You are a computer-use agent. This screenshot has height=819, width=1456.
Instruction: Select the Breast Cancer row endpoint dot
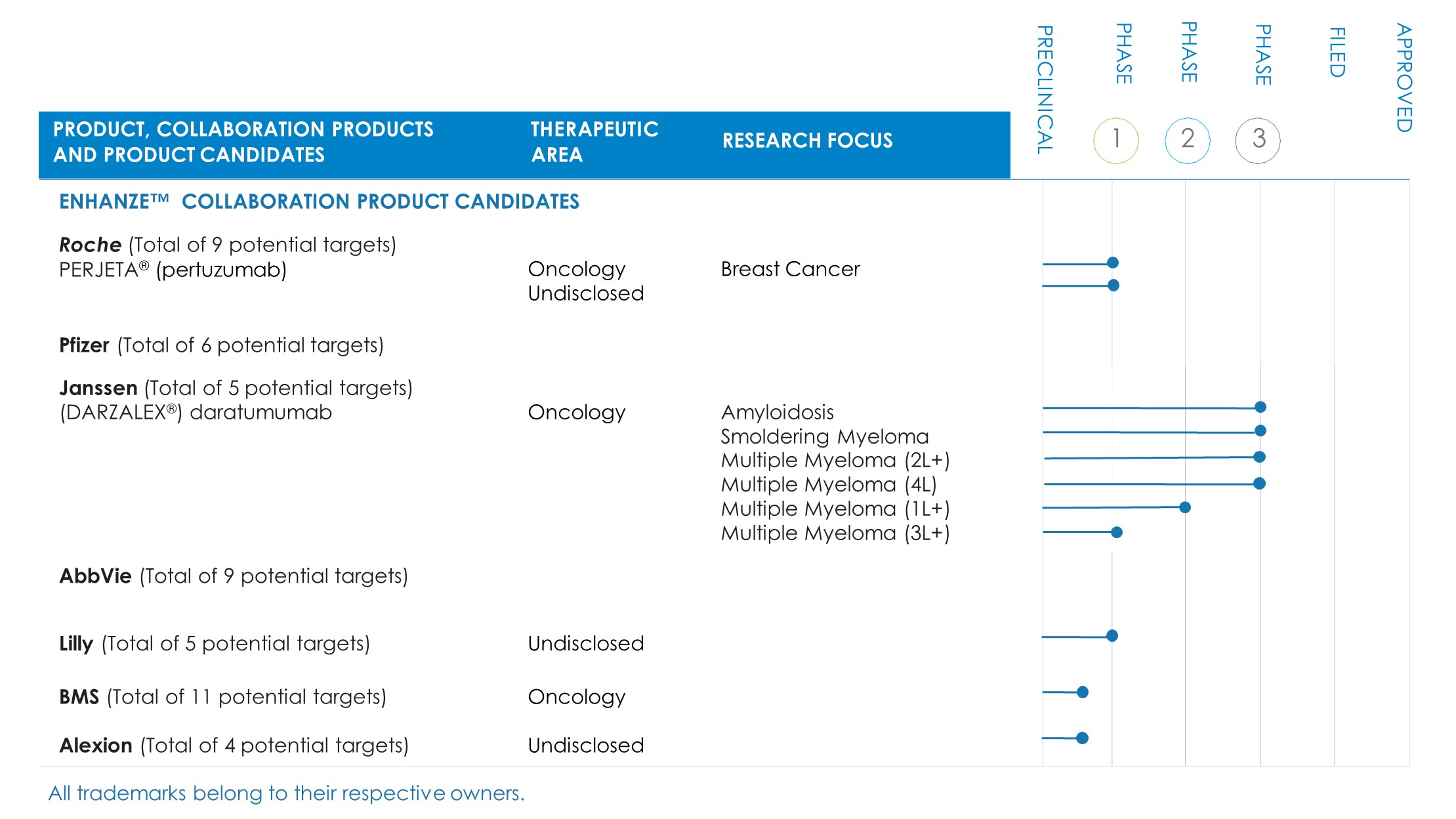click(x=1113, y=262)
